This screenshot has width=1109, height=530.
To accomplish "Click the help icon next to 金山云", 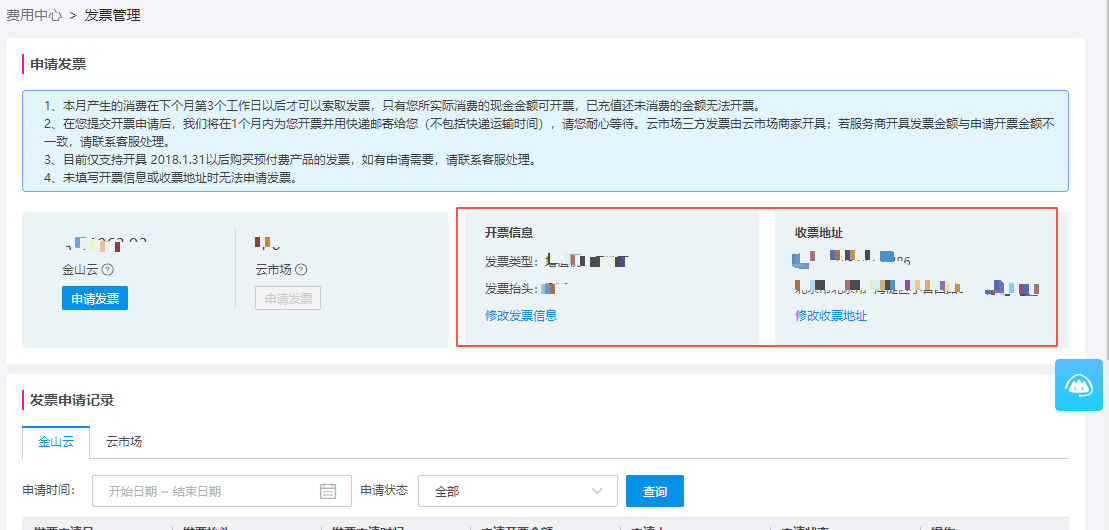I will click(x=108, y=270).
